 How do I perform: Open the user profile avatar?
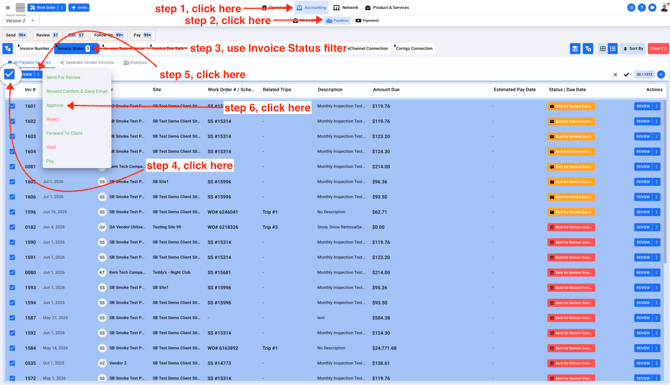(x=664, y=8)
